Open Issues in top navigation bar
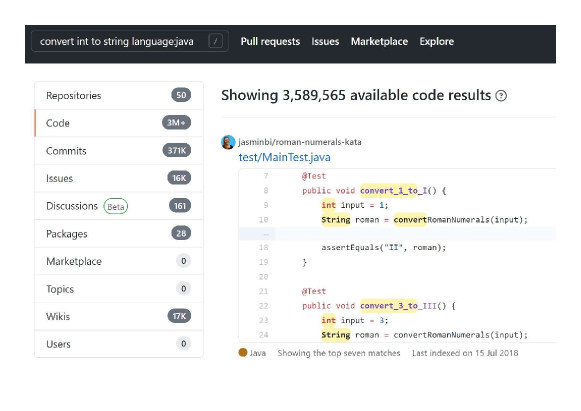The width and height of the screenshot is (581, 411). click(x=325, y=42)
